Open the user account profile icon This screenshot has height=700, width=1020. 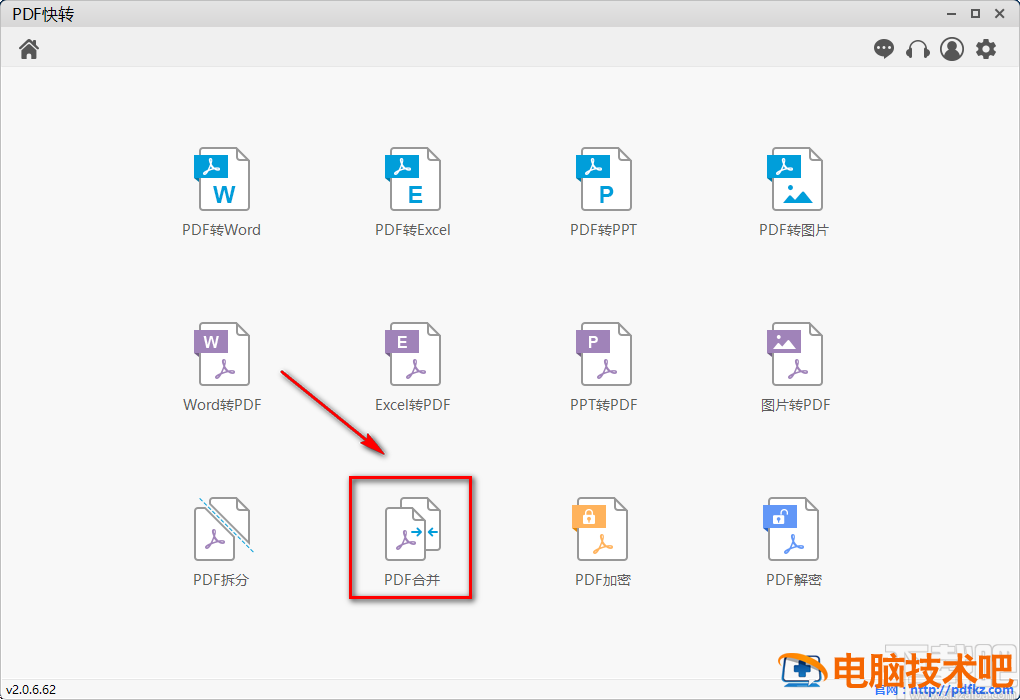952,49
